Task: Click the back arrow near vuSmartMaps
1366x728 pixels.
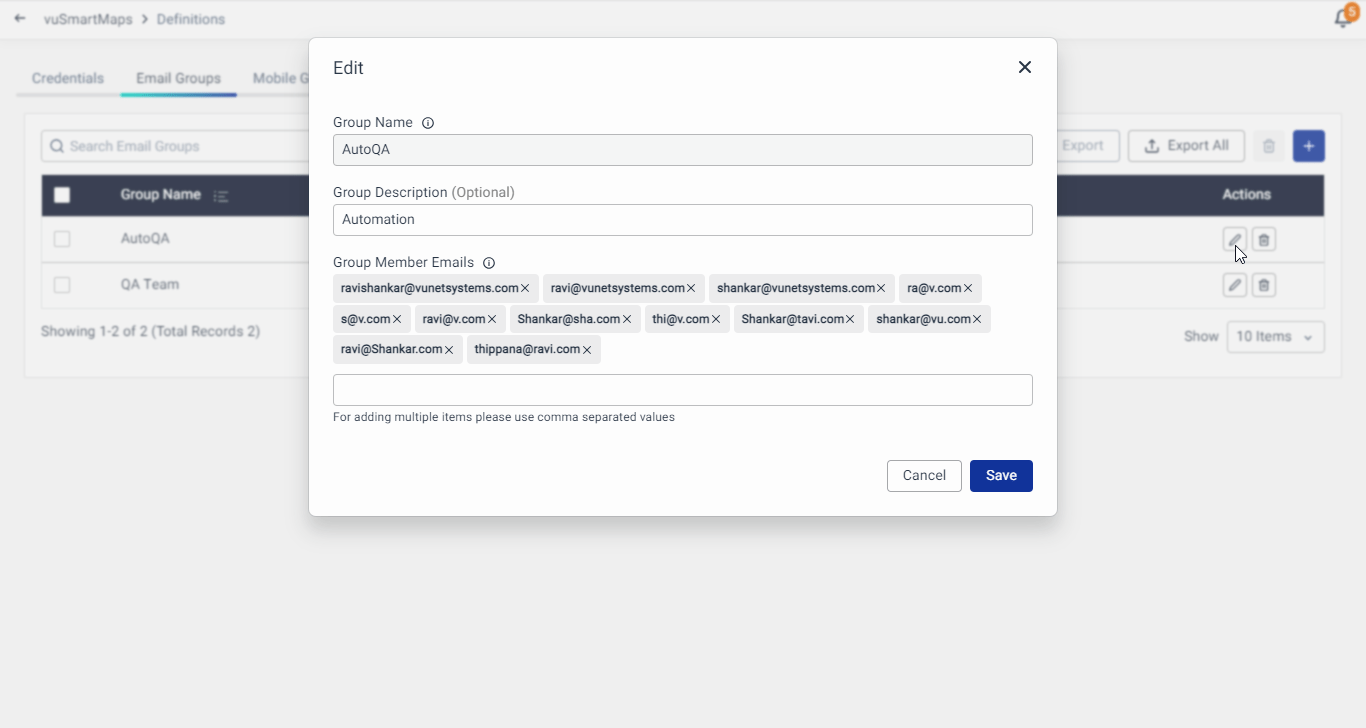Action: (20, 19)
